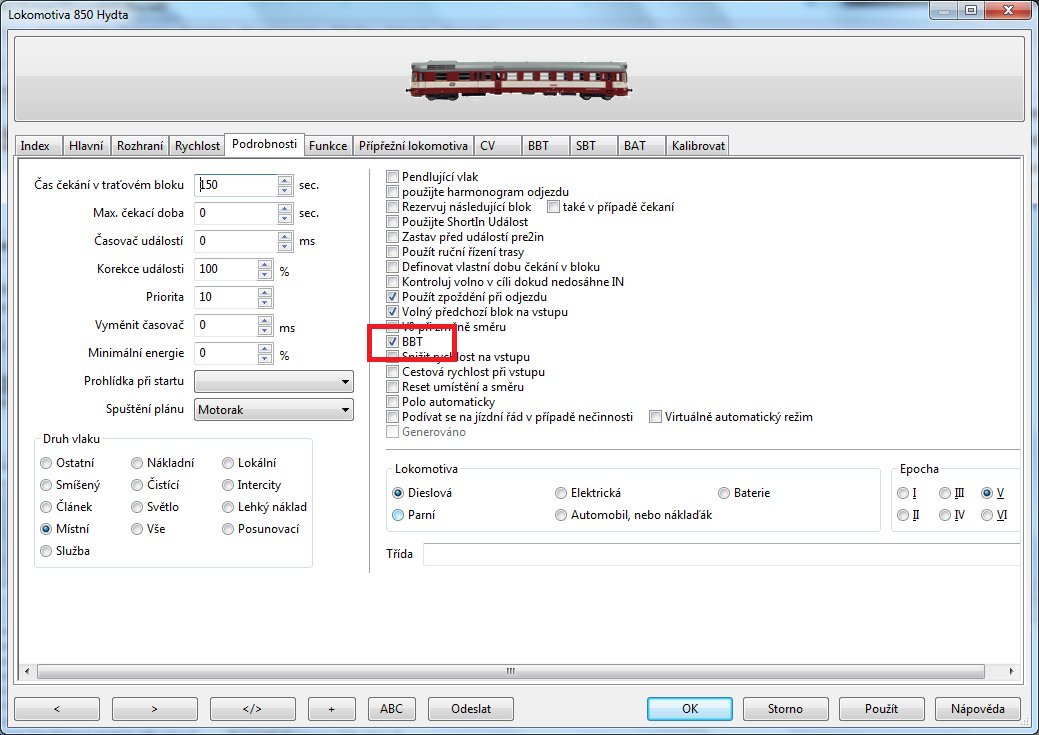Click the next locomotive '>' button
1039x735 pixels.
coord(154,708)
